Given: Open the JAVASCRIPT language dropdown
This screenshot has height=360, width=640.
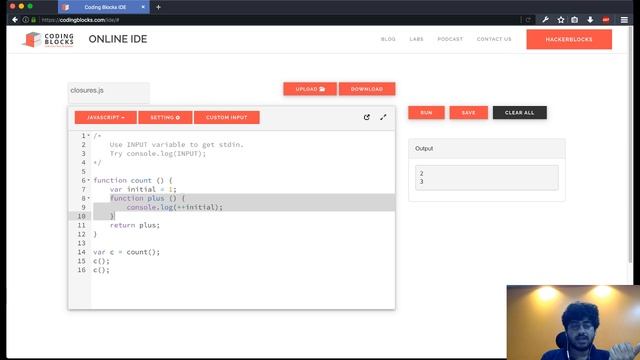Looking at the screenshot, I should [x=106, y=118].
